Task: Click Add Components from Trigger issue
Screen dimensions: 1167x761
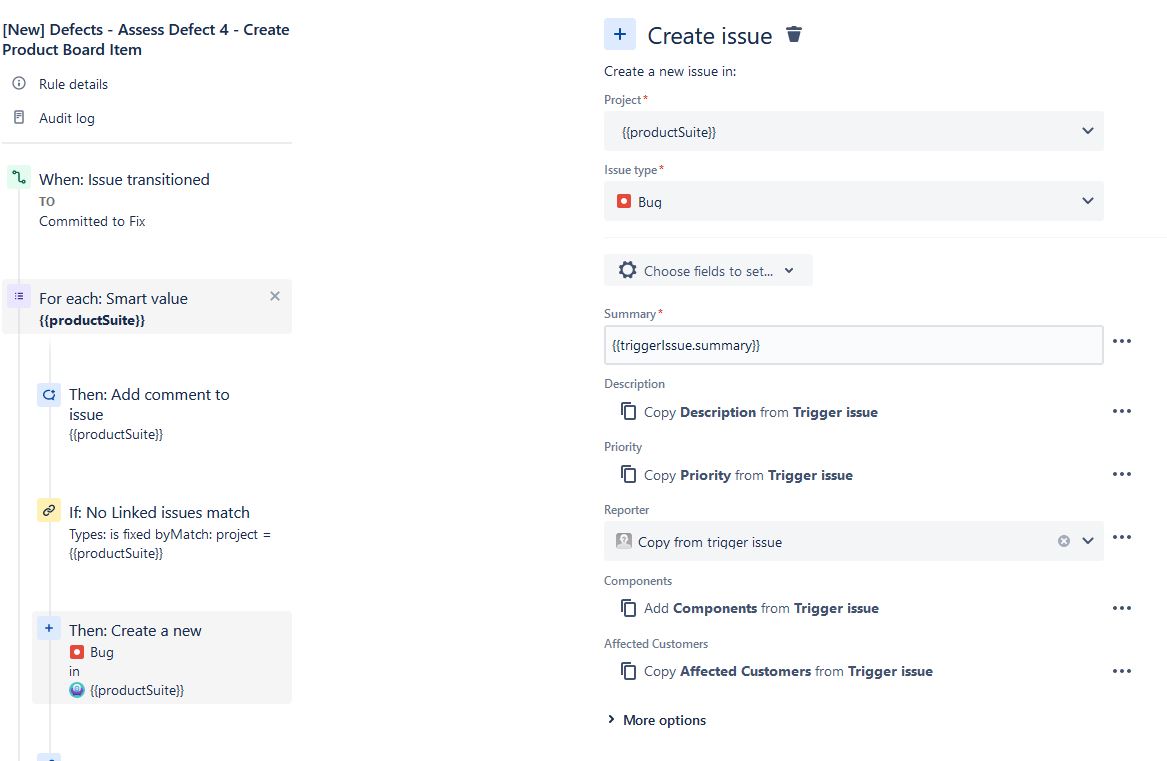Action: tap(761, 608)
